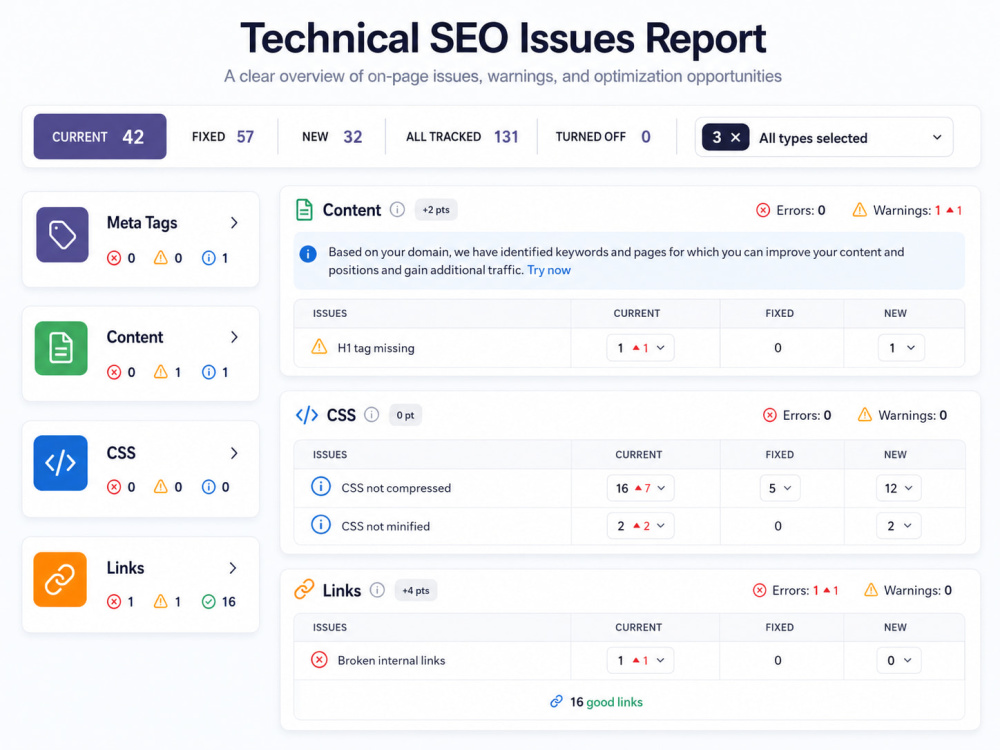Click the orange Links chain icon in sidebar
This screenshot has width=1000, height=750.
coord(60,579)
